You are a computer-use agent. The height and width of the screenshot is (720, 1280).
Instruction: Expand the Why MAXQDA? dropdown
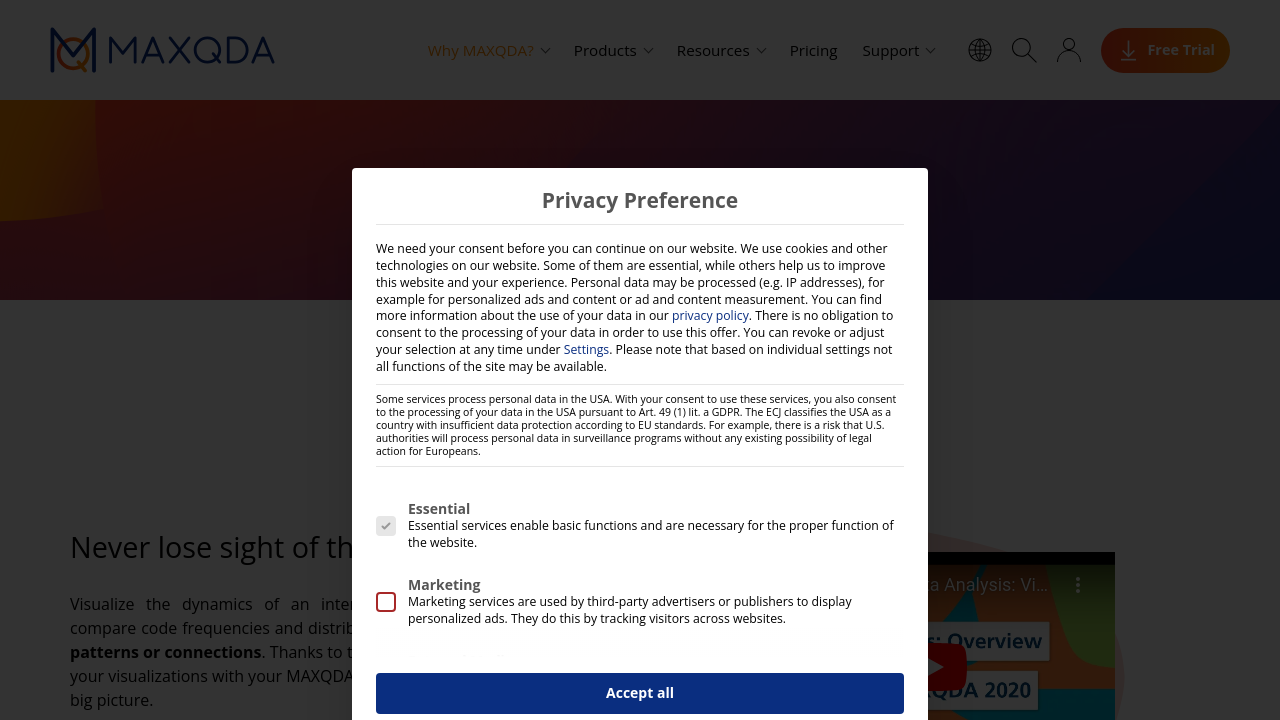[x=488, y=51]
